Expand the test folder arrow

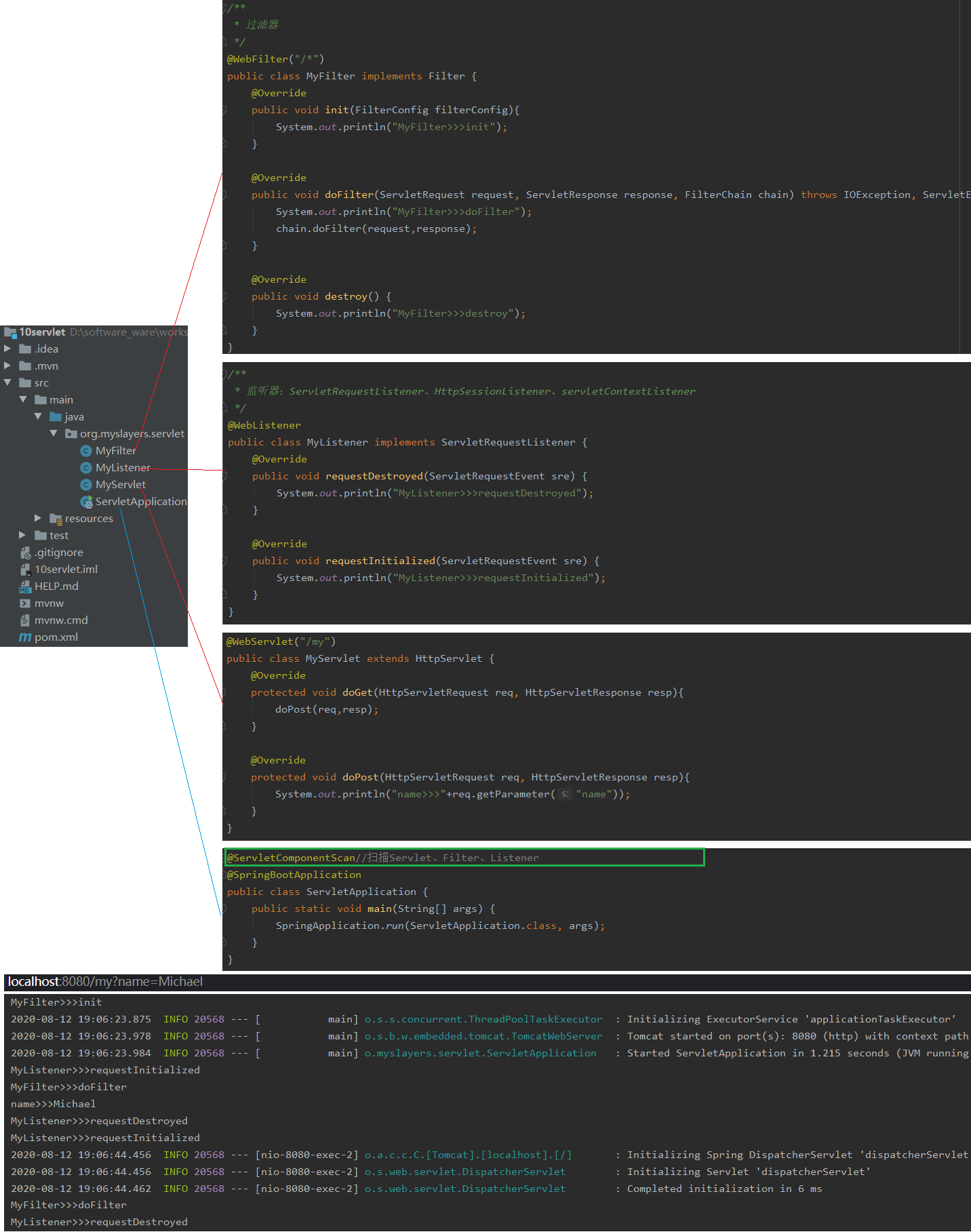[22, 535]
